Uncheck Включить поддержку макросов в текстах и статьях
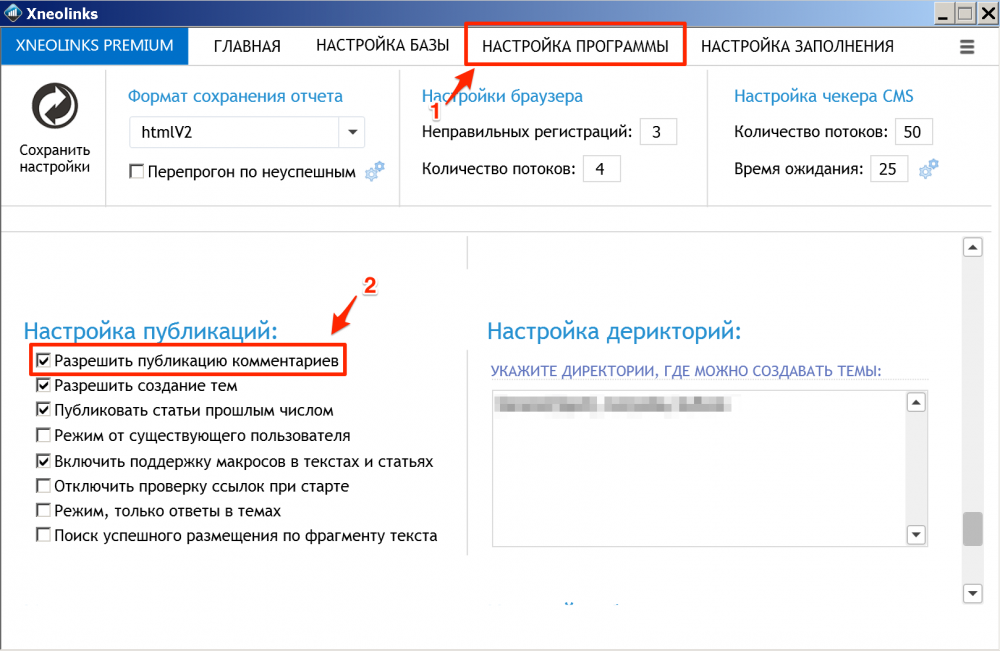 point(43,461)
